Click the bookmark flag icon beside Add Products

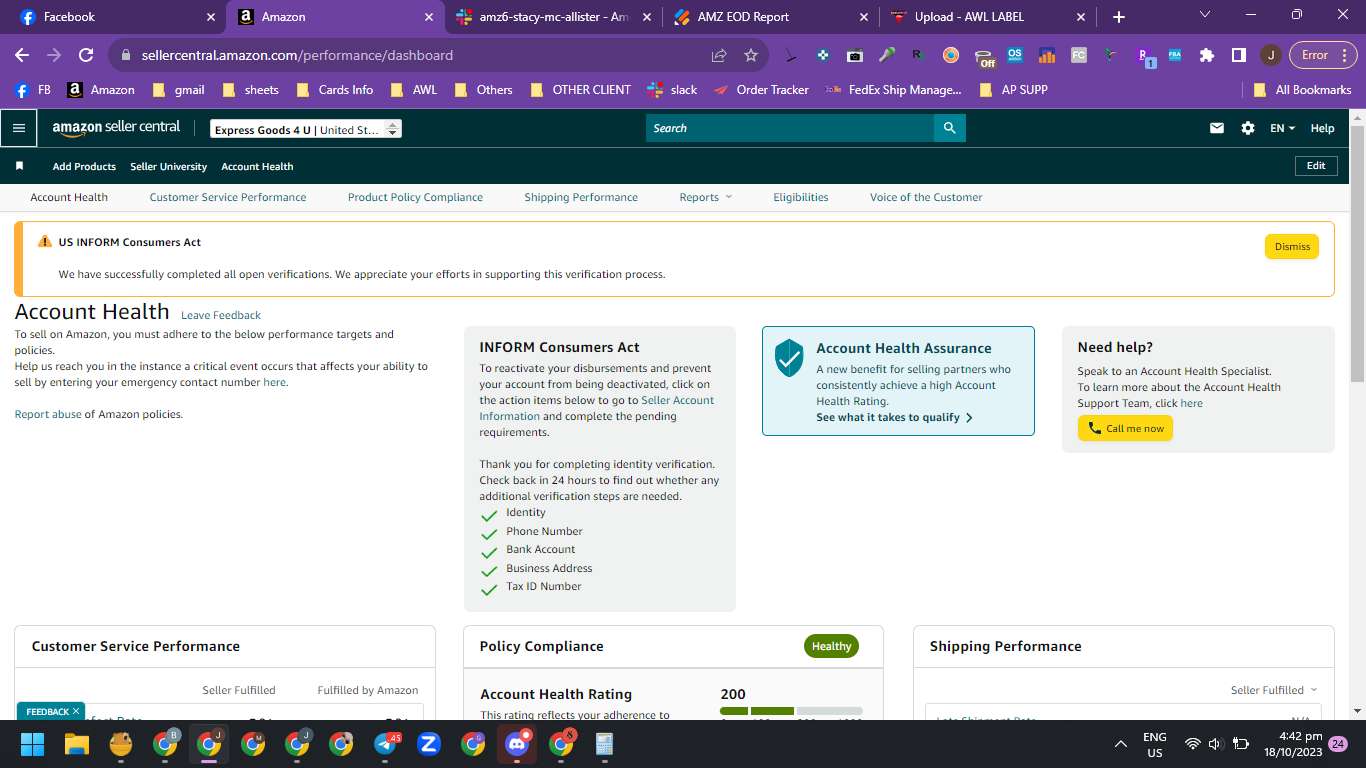point(19,166)
